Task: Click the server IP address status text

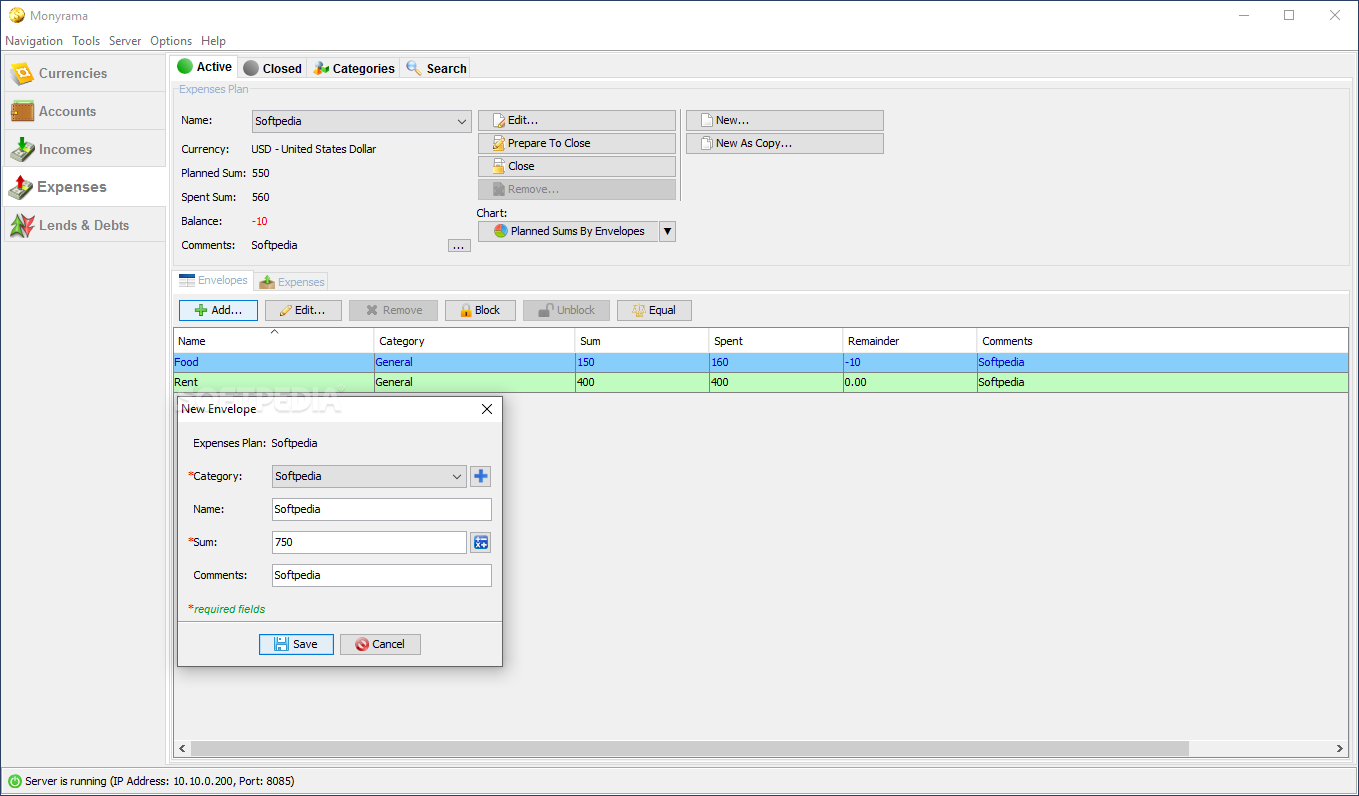Action: coord(160,781)
